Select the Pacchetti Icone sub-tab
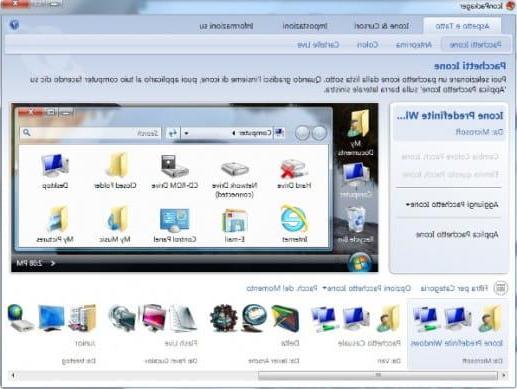 (475, 44)
